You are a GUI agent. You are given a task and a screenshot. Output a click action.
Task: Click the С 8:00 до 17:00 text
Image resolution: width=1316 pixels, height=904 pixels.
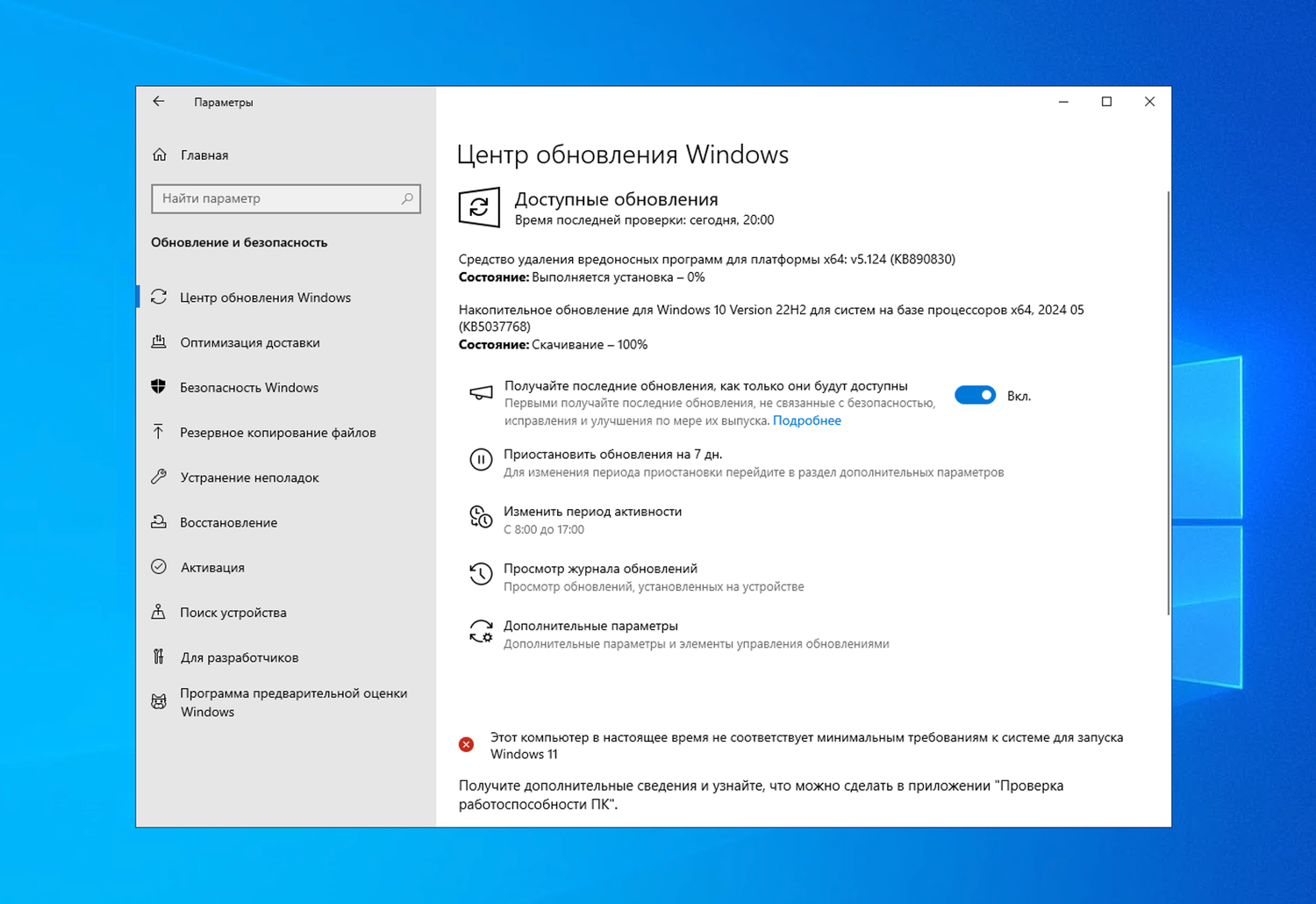click(544, 529)
